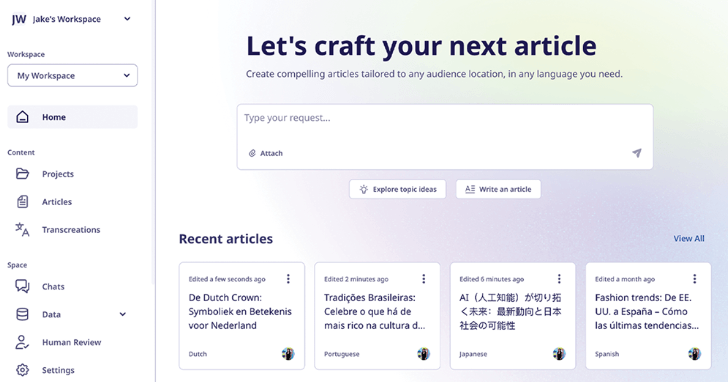Click 'Edited a few seconds ago' text
Image resolution: width=728 pixels, height=382 pixels.
tap(227, 279)
